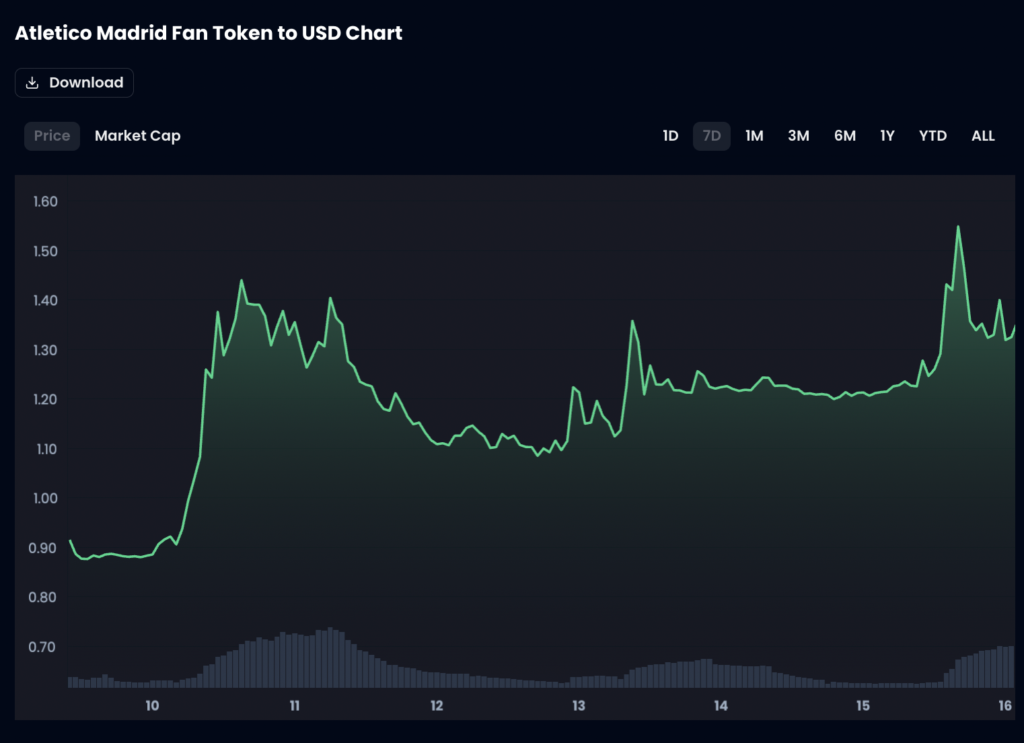The image size is (1024, 743).
Task: Show the YTD chart range
Action: (932, 136)
